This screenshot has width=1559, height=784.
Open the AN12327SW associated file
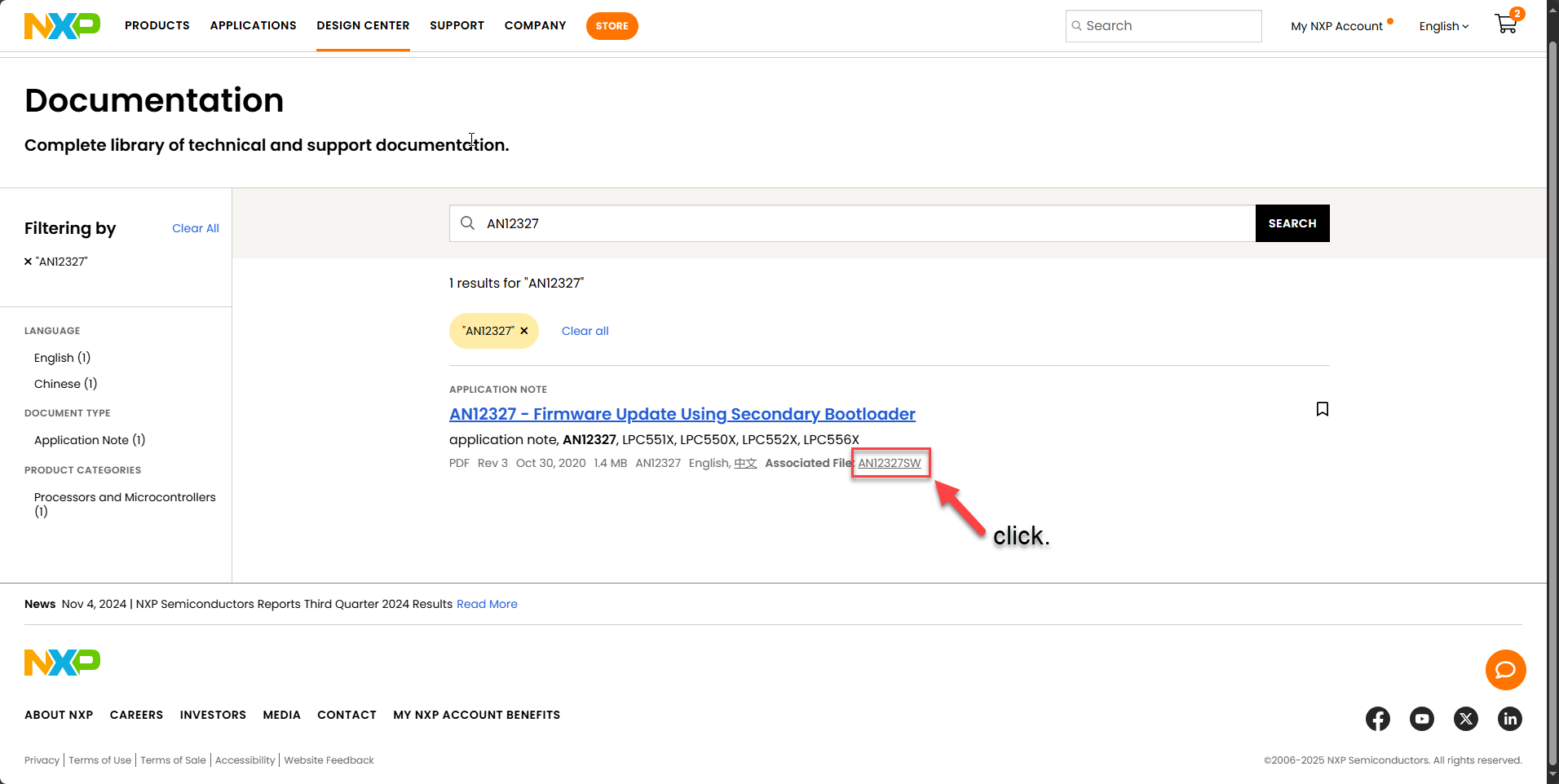pos(890,463)
